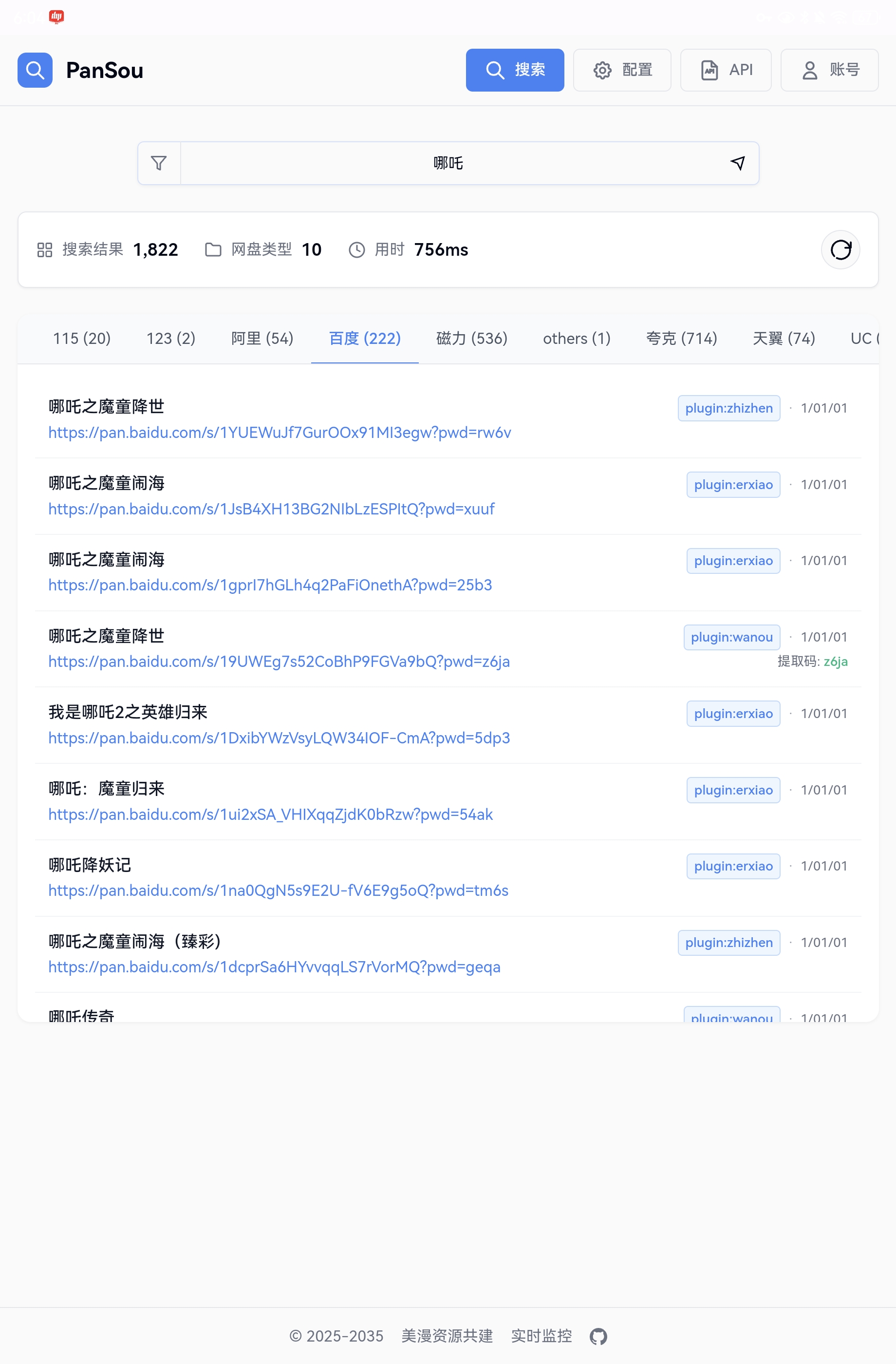Viewport: 896px width, 1364px height.
Task: Open the 账号 account page
Action: 829,70
